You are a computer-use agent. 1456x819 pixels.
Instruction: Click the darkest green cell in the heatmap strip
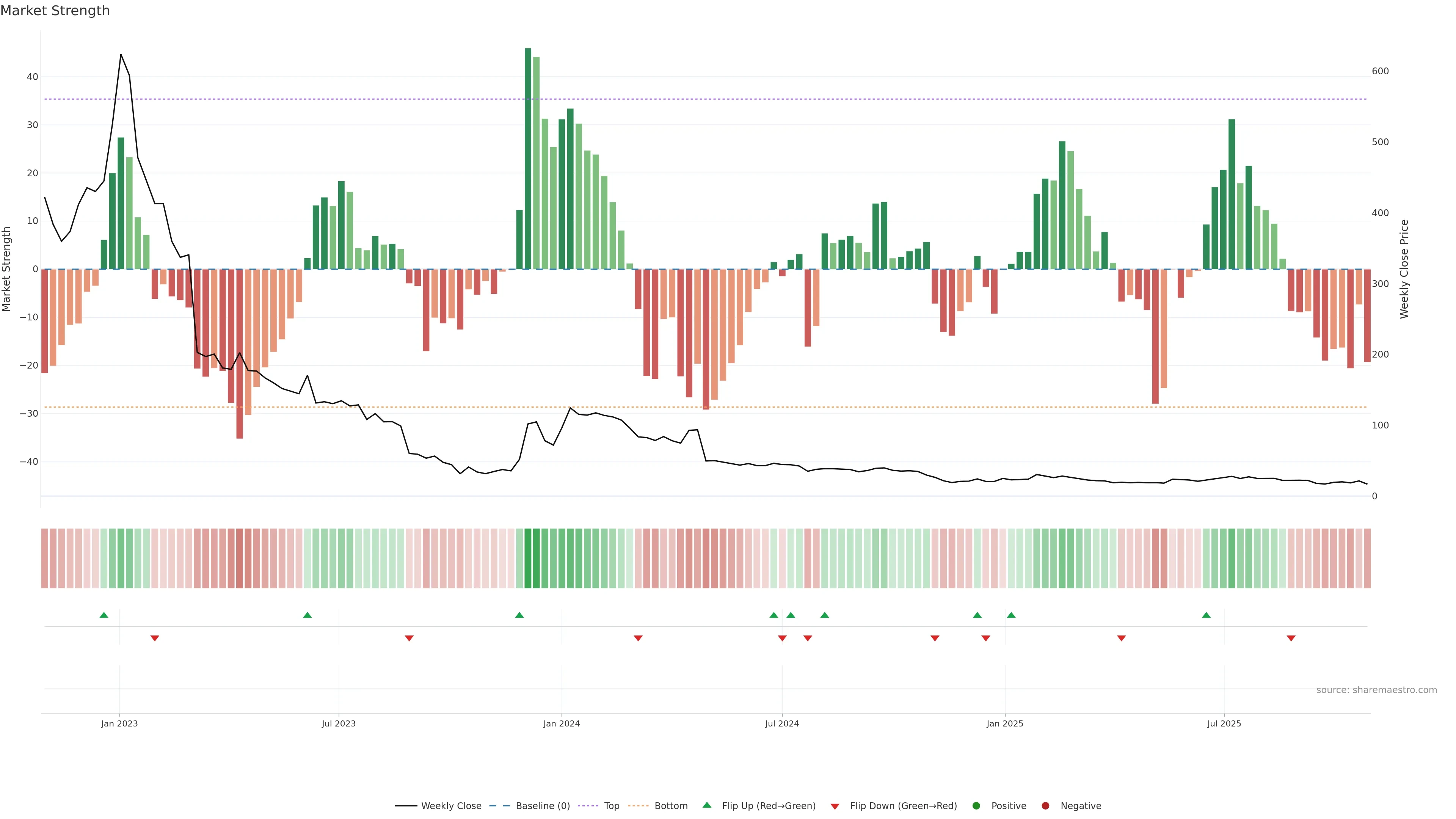coord(528,559)
